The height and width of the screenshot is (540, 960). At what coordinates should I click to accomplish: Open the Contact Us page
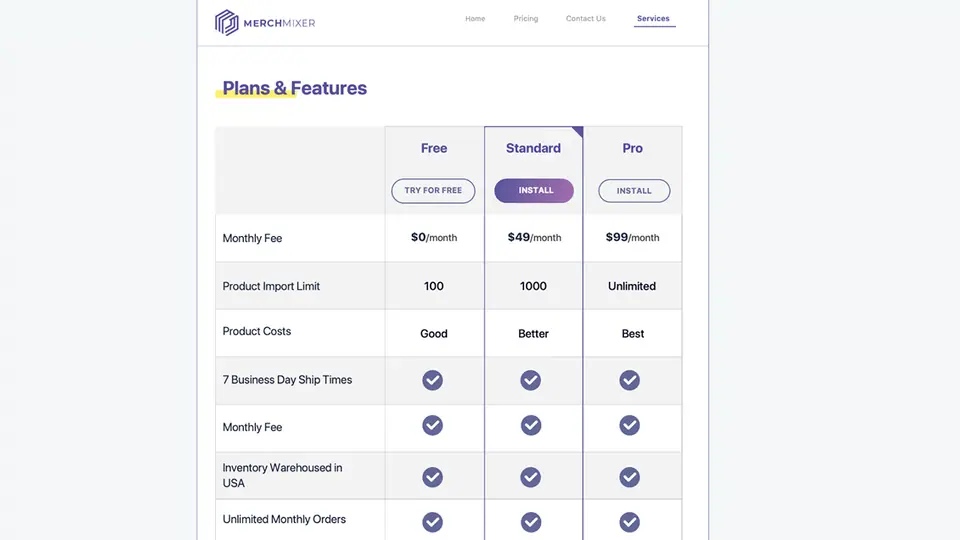[586, 18]
